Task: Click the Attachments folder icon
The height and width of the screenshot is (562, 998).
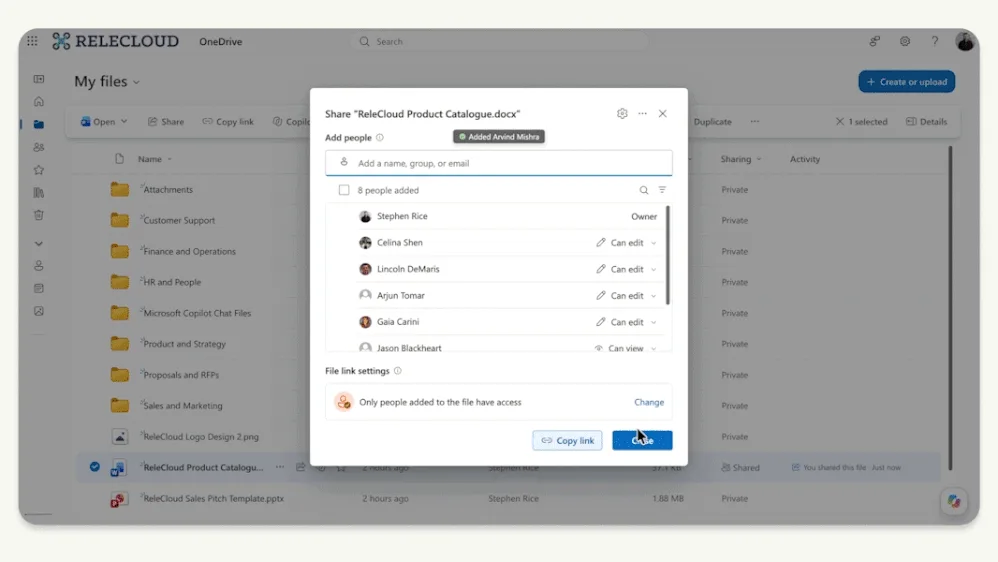Action: [x=120, y=190]
